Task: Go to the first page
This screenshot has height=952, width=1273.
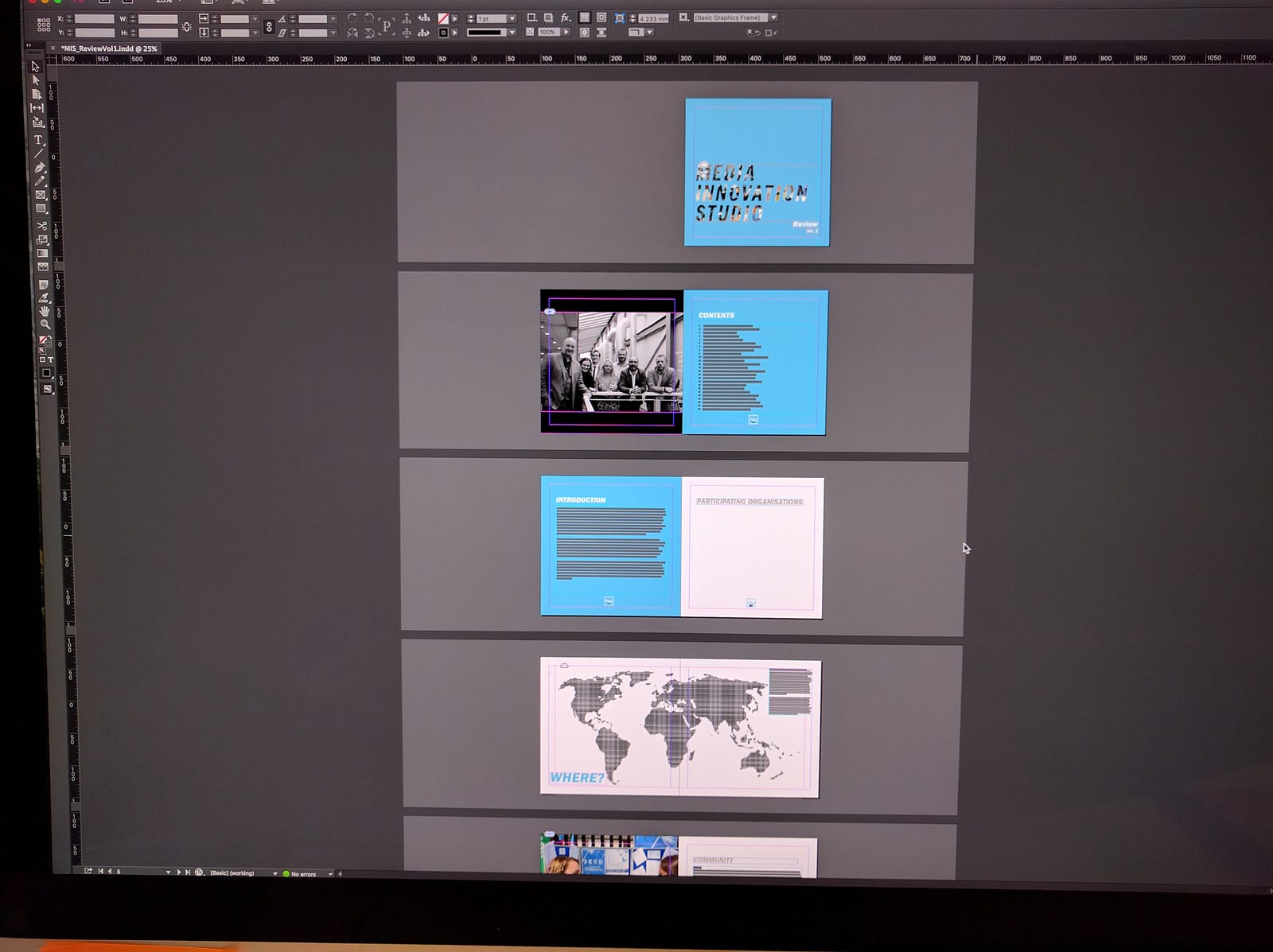Action: pos(101,872)
